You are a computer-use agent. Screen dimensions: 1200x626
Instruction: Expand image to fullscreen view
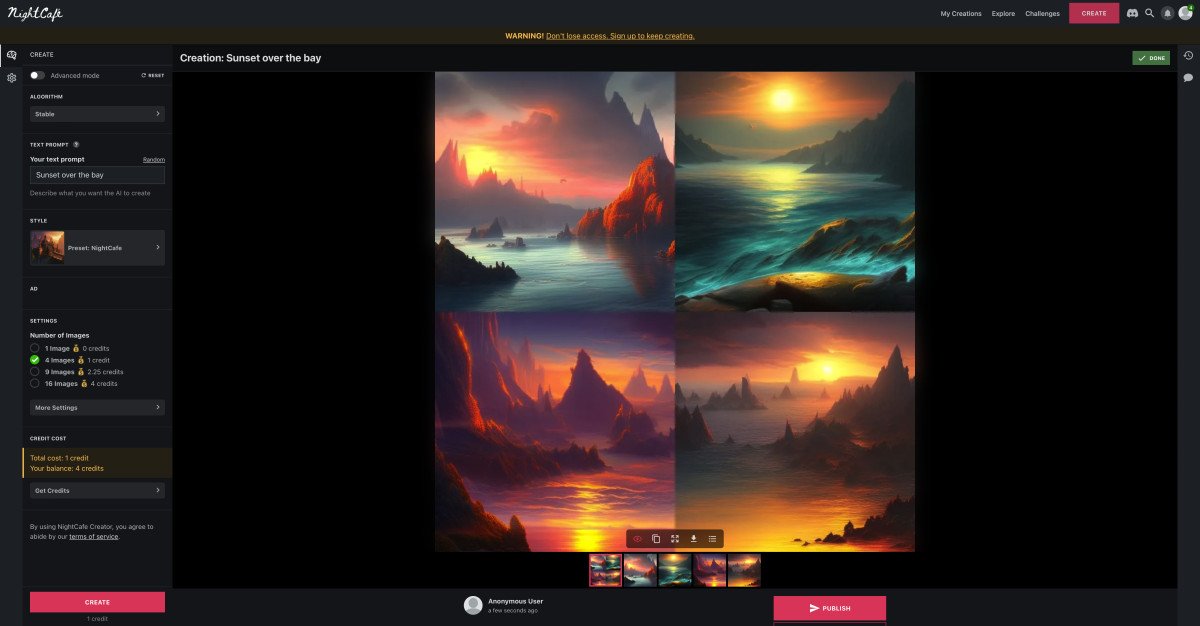pos(675,539)
